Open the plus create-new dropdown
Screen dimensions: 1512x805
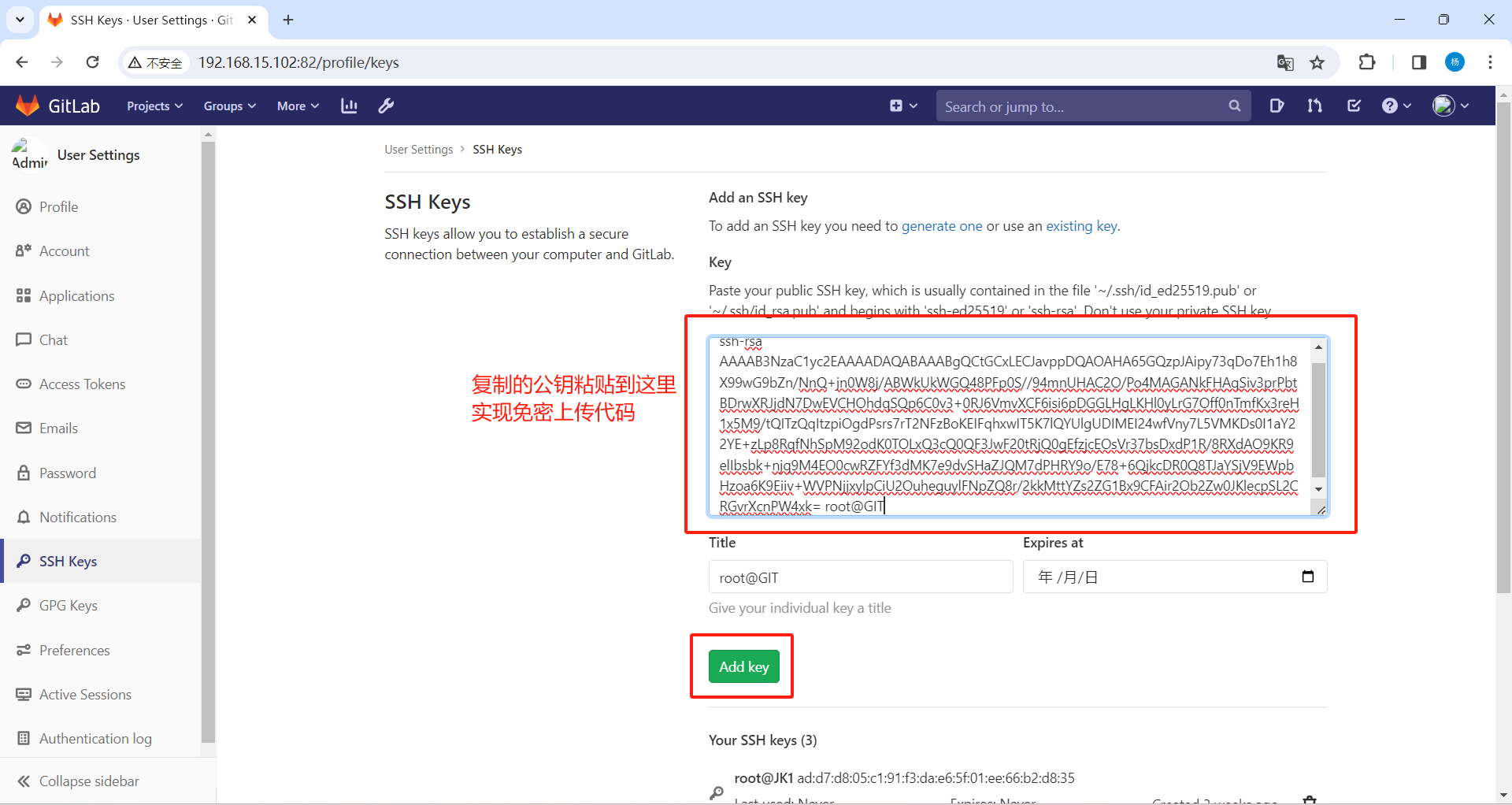pyautogui.click(x=902, y=106)
